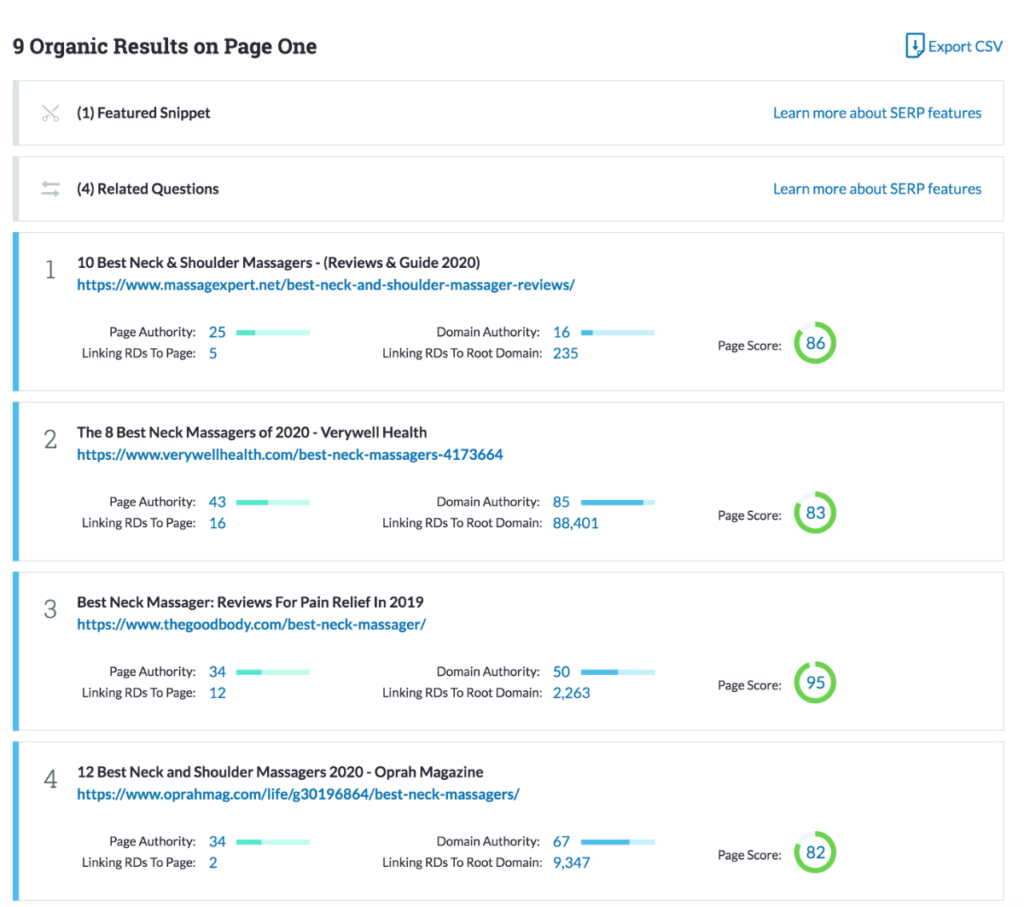Screen dimensions: 1024x907
Task: Click the Page Score 82 circle
Action: tap(815, 852)
